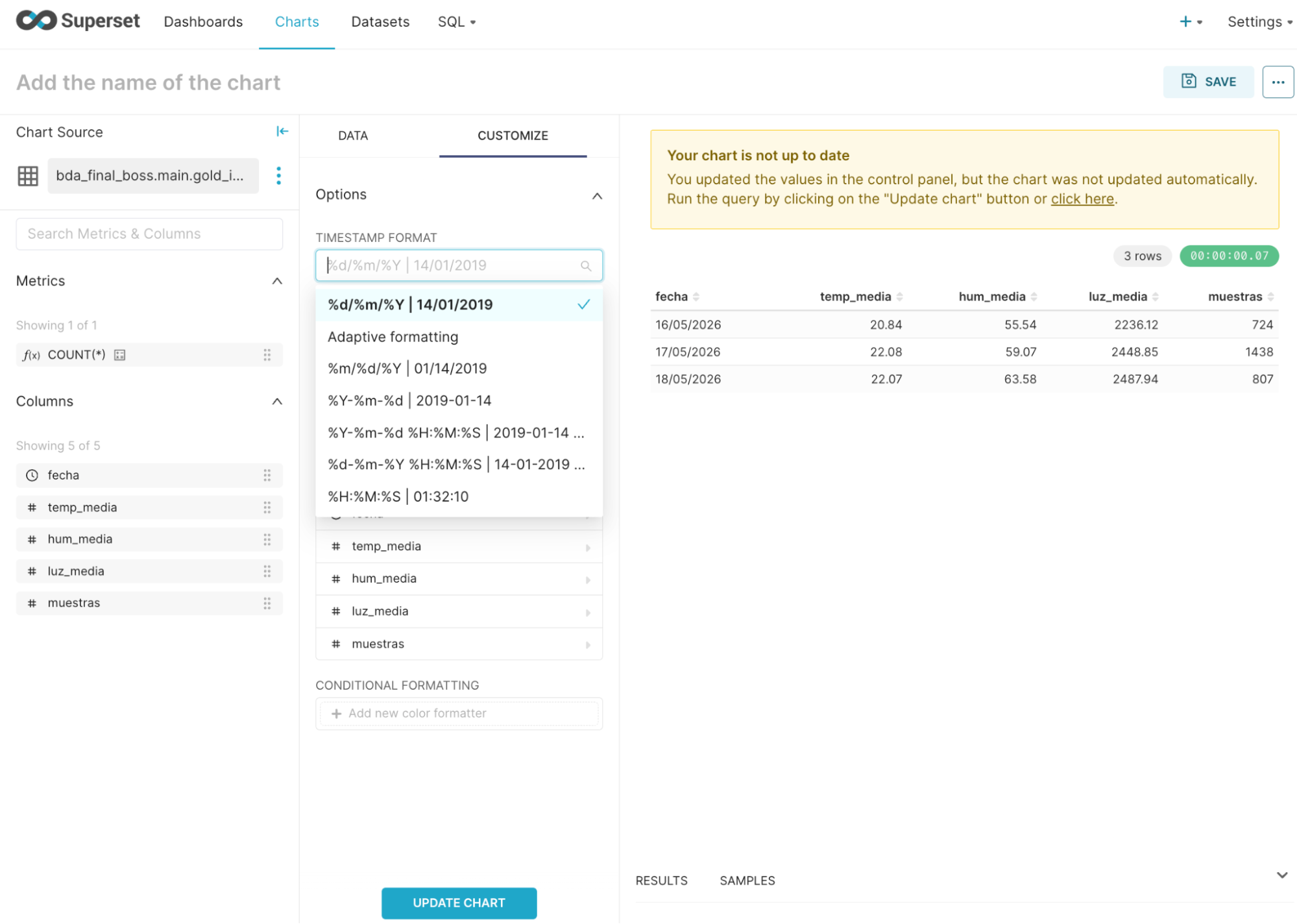
Task: Go to Charts page
Action: (297, 21)
